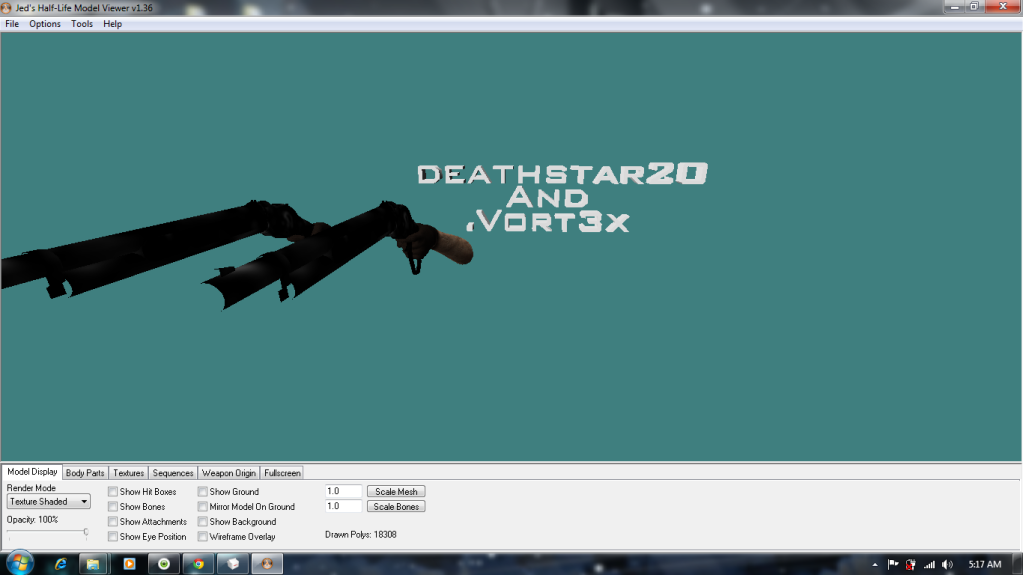Enable Show Eye Position checkbox

point(113,536)
